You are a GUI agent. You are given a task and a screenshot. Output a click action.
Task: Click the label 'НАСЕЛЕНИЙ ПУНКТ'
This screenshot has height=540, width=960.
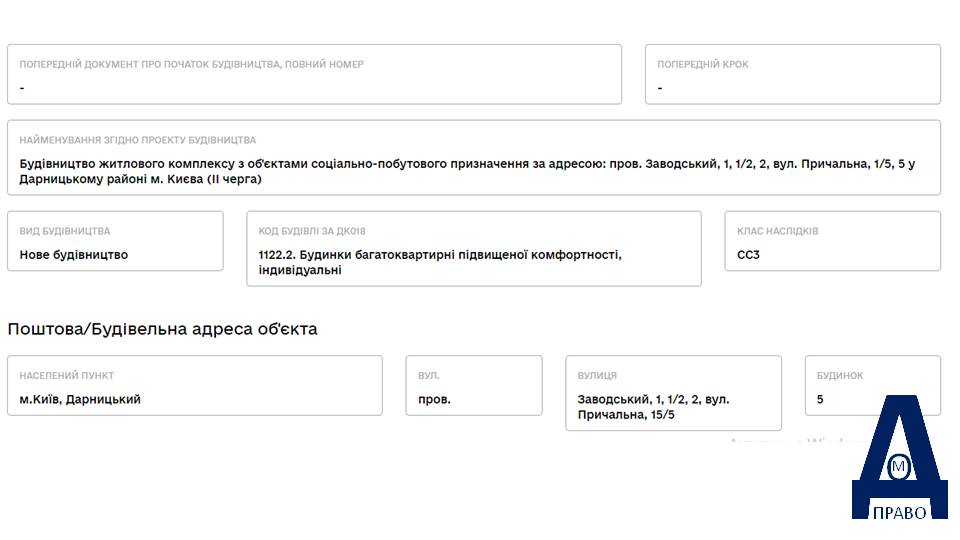click(67, 376)
